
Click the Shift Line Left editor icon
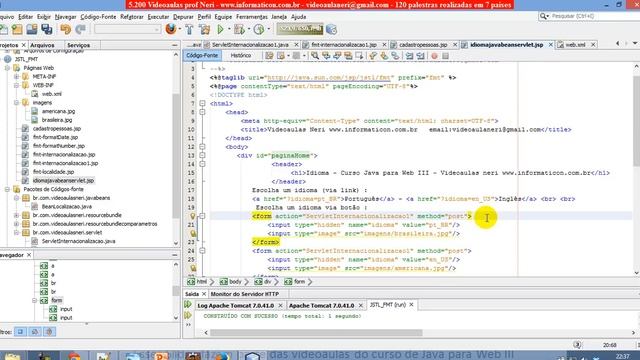(409, 56)
